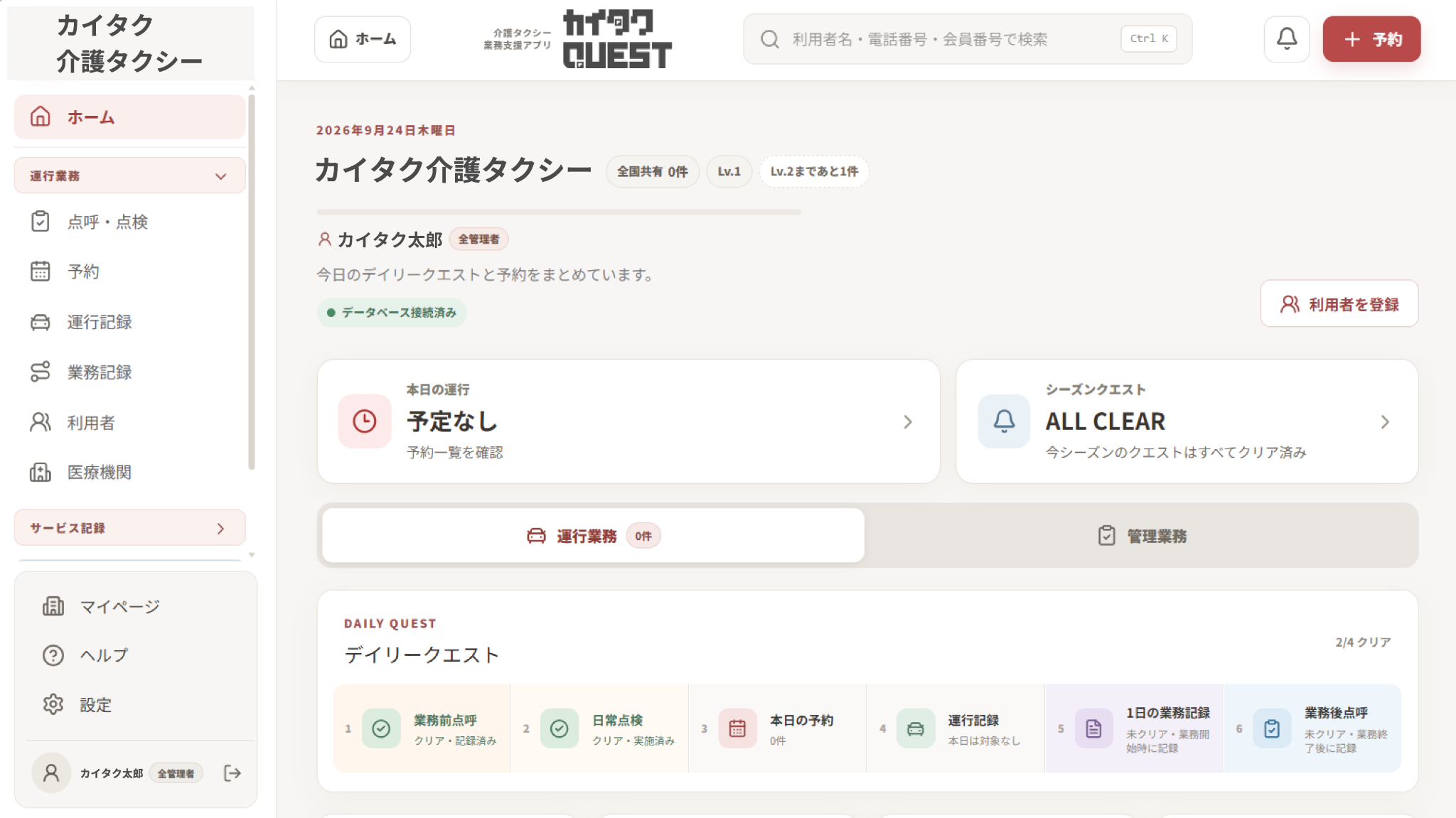1456x818 pixels.
Task: Open 予約一覧を確認 link
Action: 455,453
